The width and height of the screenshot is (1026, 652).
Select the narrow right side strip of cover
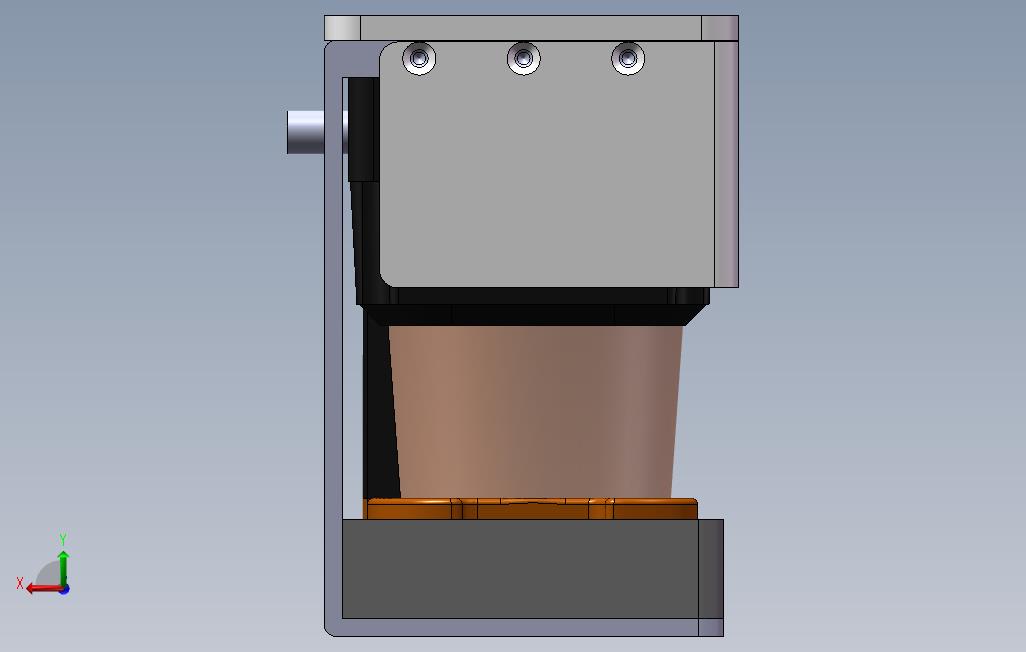726,164
